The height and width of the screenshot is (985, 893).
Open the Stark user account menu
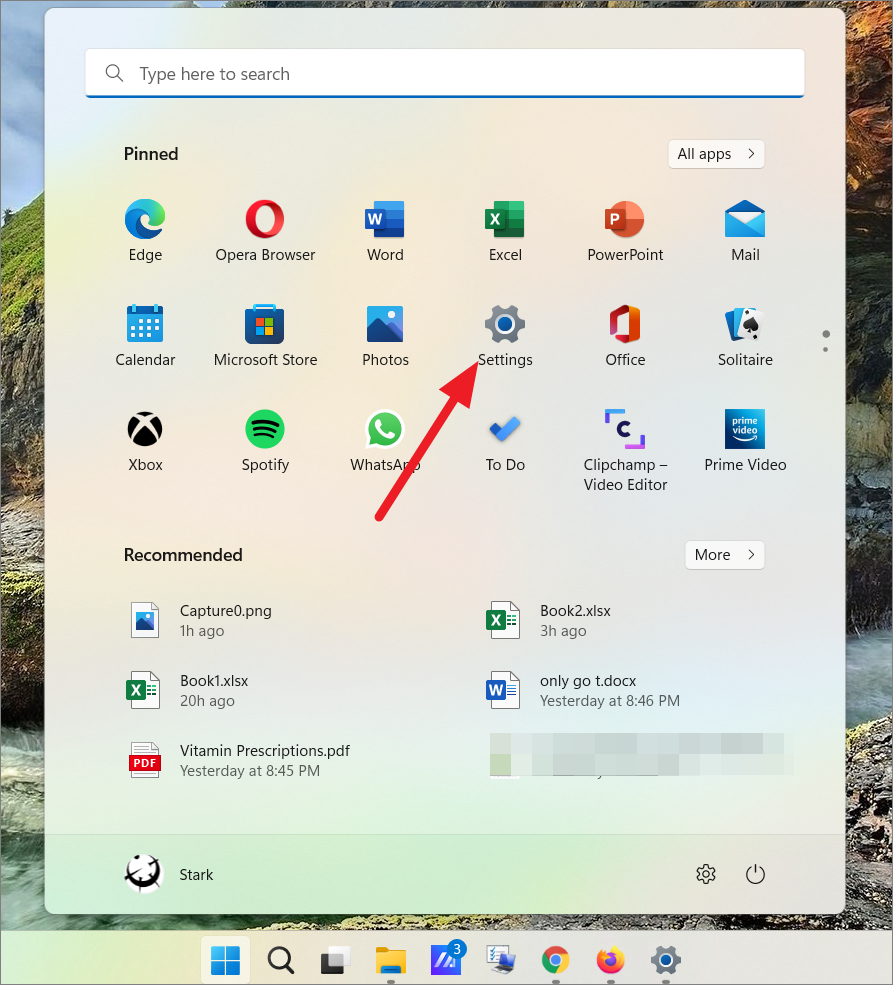170,874
